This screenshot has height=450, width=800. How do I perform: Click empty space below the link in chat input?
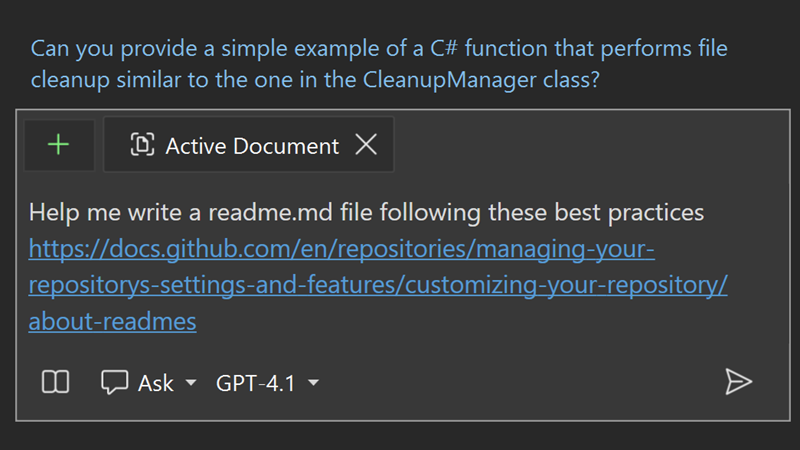pos(403,349)
